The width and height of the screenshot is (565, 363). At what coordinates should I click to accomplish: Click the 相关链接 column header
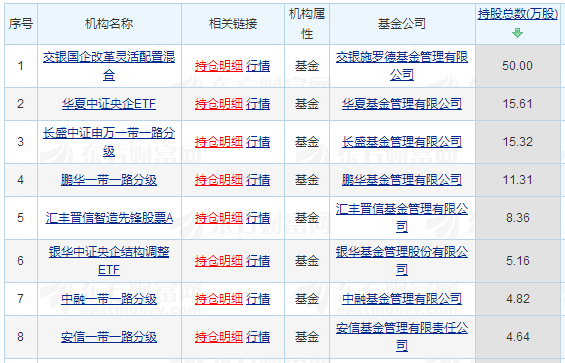233,24
